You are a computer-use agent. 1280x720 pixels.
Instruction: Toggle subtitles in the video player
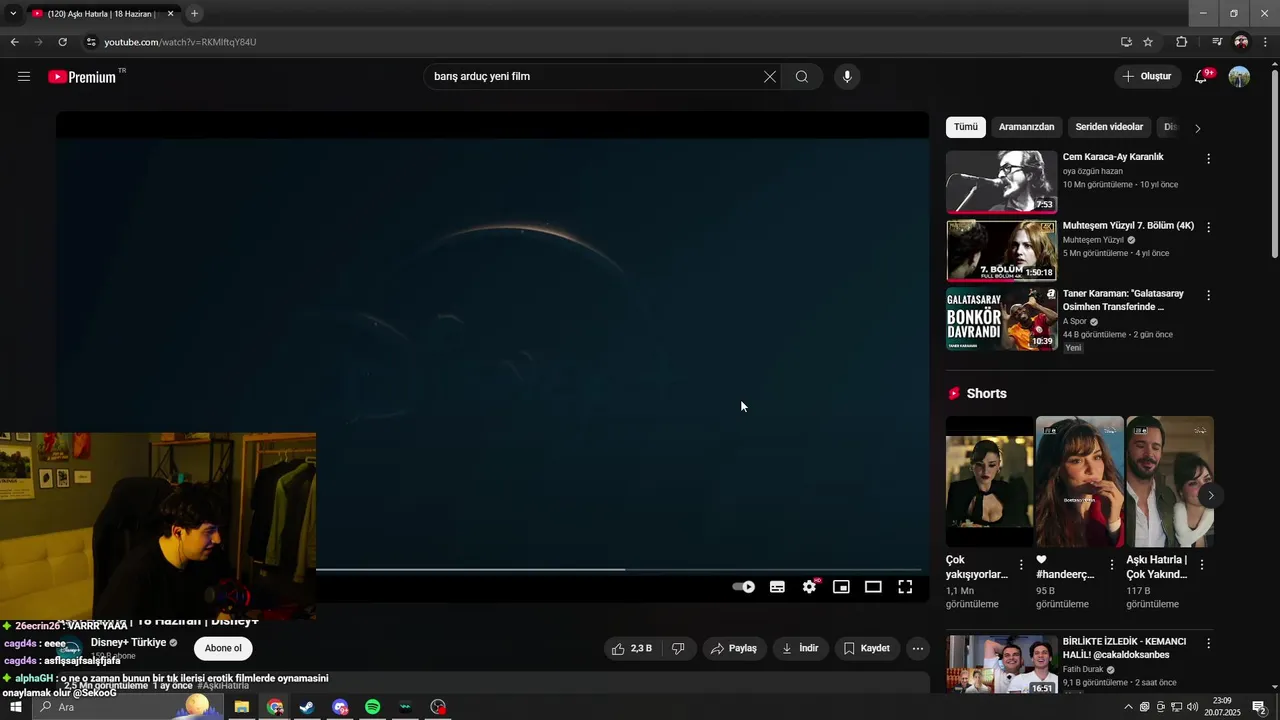[x=777, y=587]
